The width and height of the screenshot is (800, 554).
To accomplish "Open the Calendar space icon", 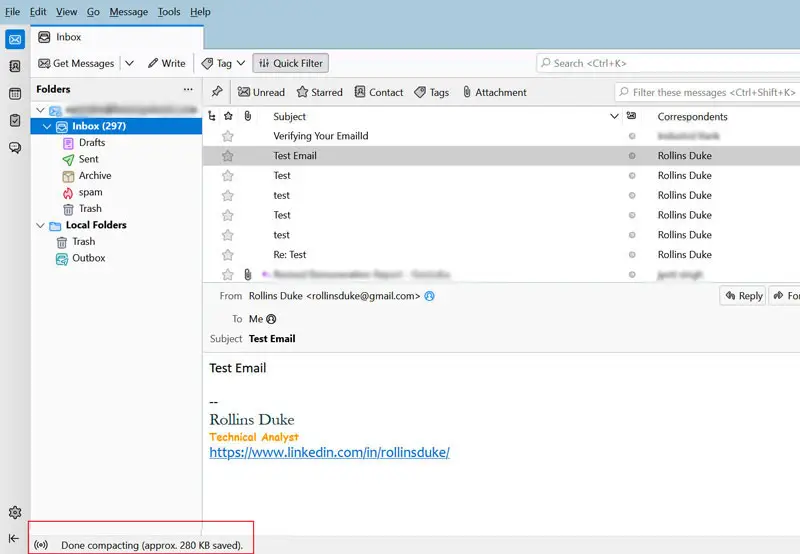I will [x=15, y=94].
